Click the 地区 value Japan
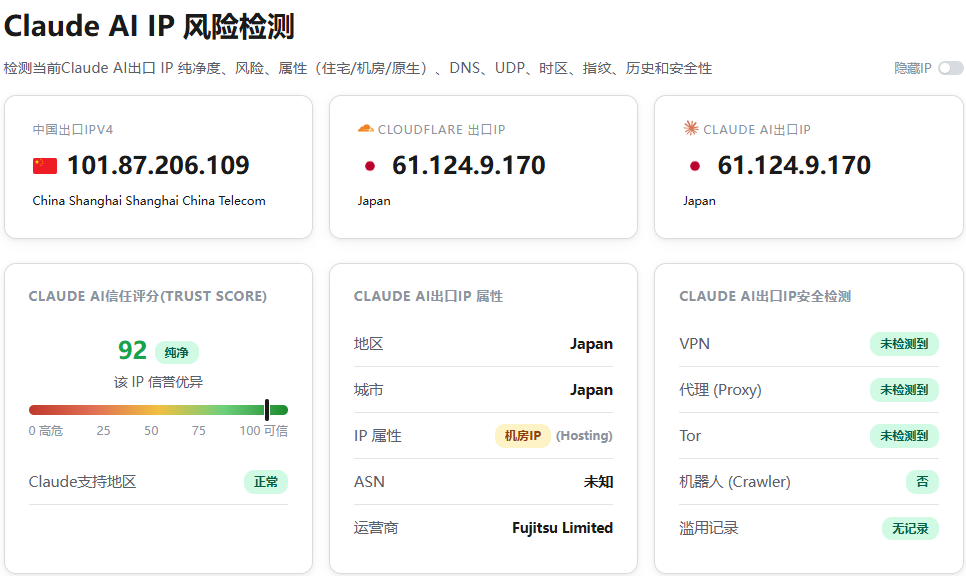Viewport: 966px width, 576px height. [591, 344]
